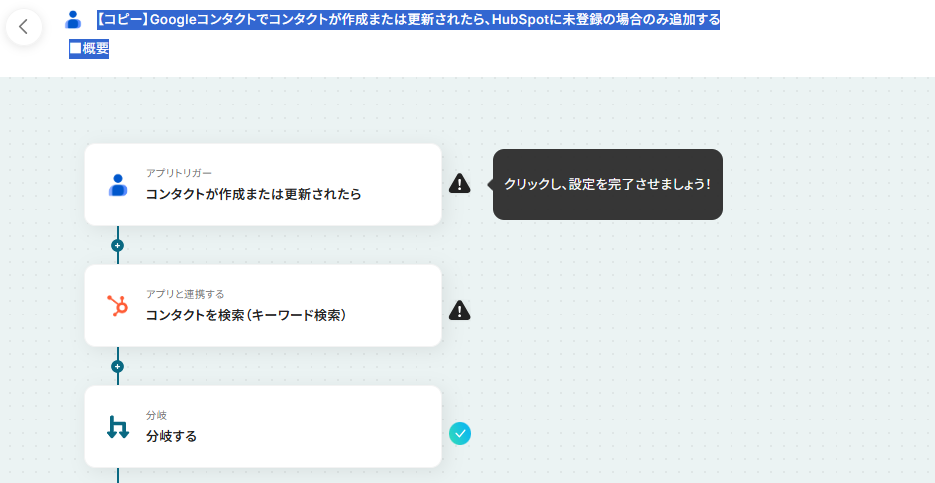Click the クリックし、設定を完了させましょう! tooltip
935x483 pixels.
pyautogui.click(x=608, y=184)
